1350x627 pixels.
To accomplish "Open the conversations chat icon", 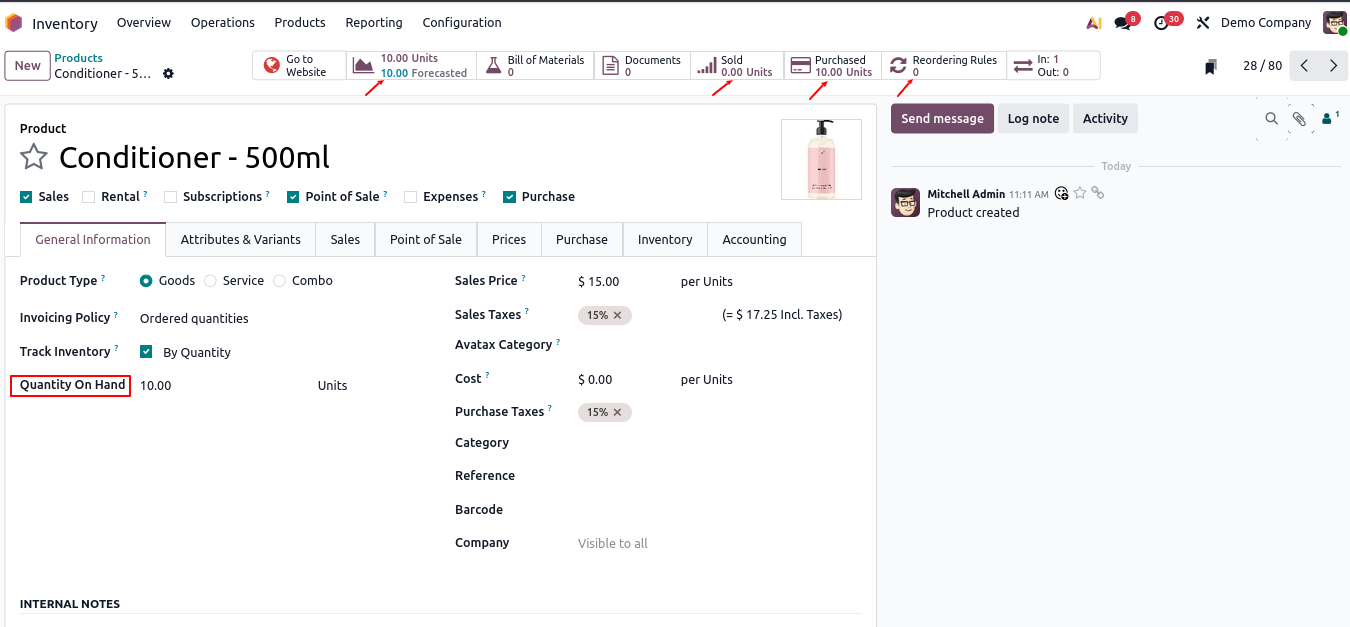I will [x=1124, y=23].
